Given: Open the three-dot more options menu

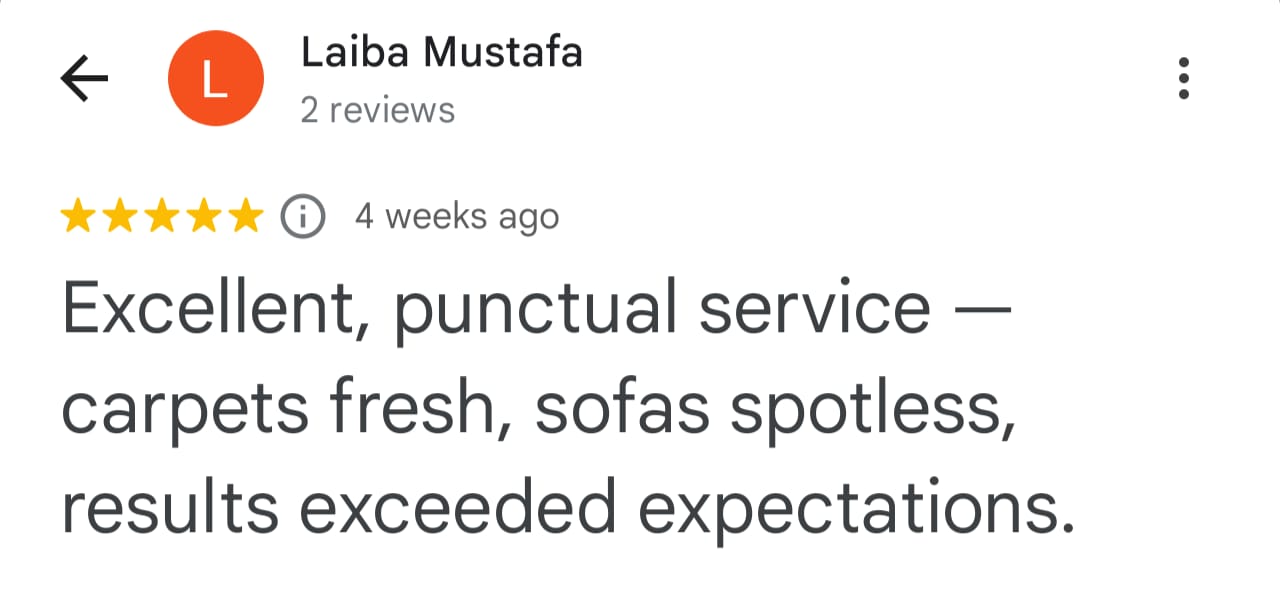Looking at the screenshot, I should click(1184, 78).
